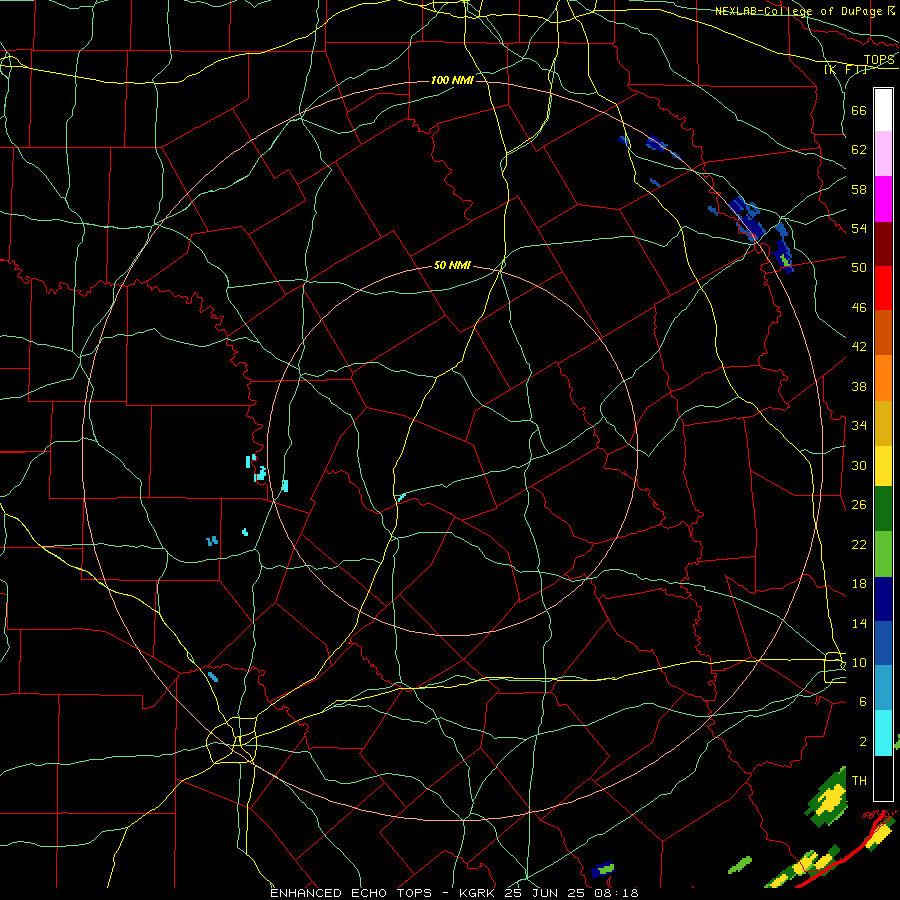Screen dimensions: 900x900
Task: Click the 'TOPS' legend title
Action: (x=879, y=59)
